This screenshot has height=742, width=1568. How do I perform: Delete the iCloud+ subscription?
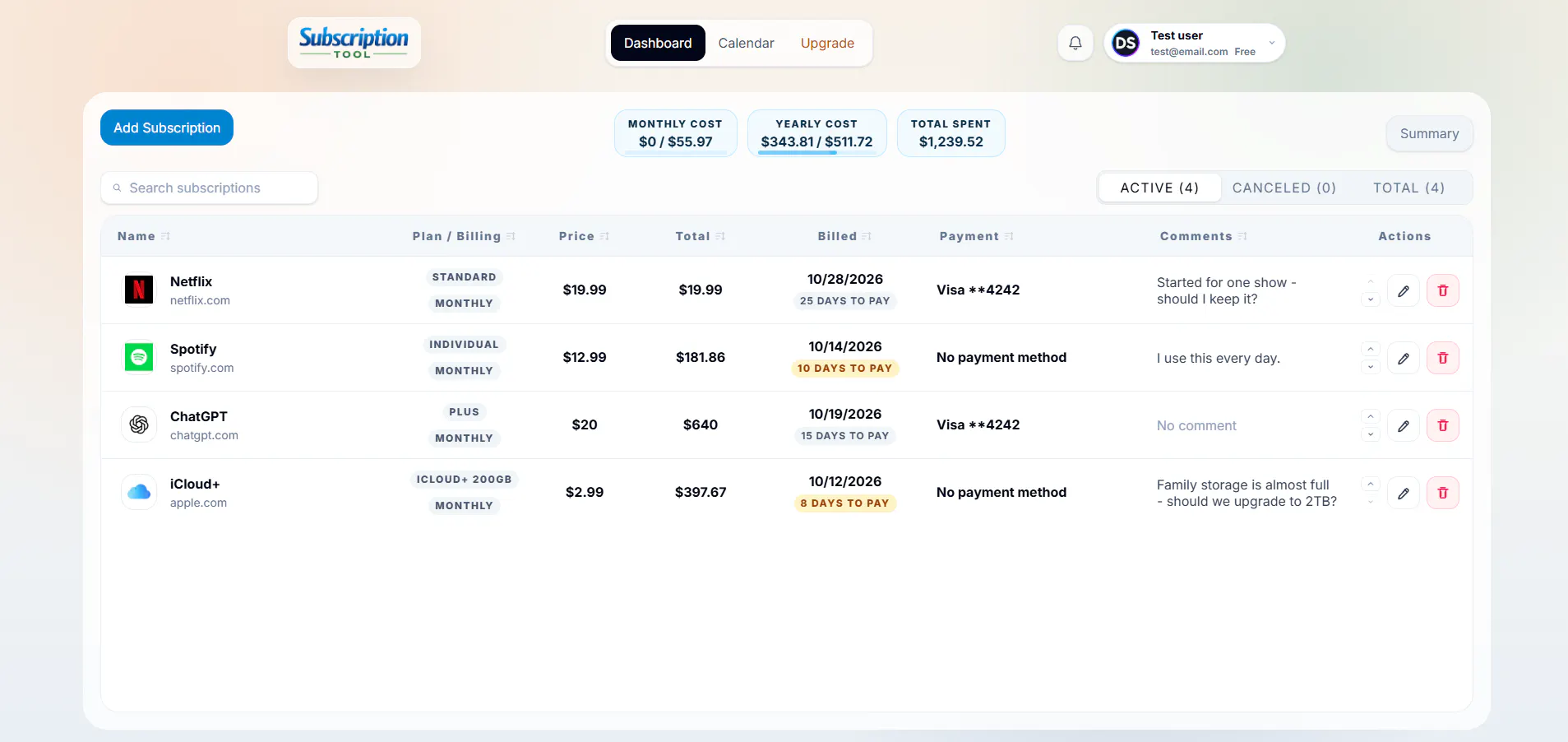coord(1442,493)
